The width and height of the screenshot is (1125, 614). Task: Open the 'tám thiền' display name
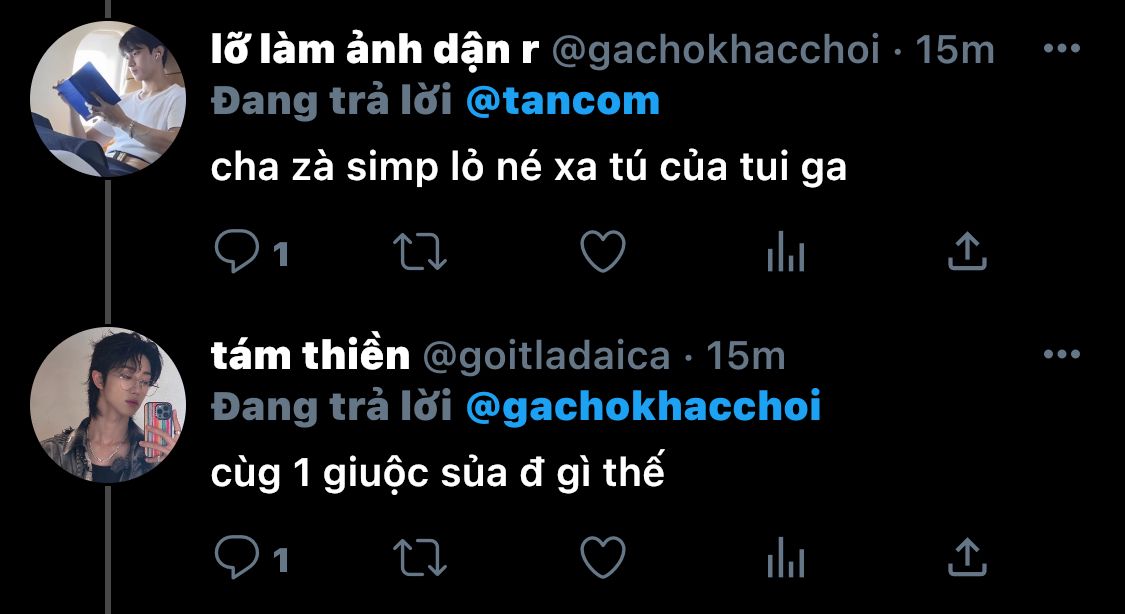click(x=310, y=355)
